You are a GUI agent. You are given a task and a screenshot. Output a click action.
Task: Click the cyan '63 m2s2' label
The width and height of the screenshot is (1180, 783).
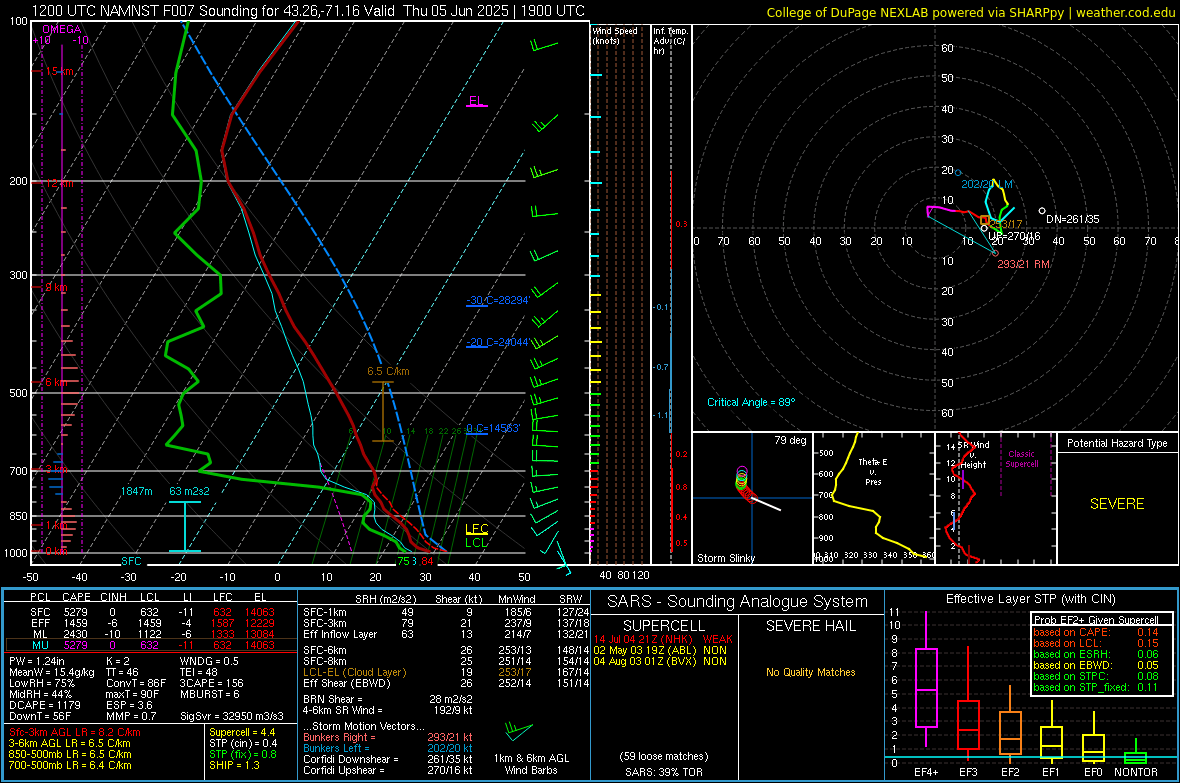click(x=190, y=491)
